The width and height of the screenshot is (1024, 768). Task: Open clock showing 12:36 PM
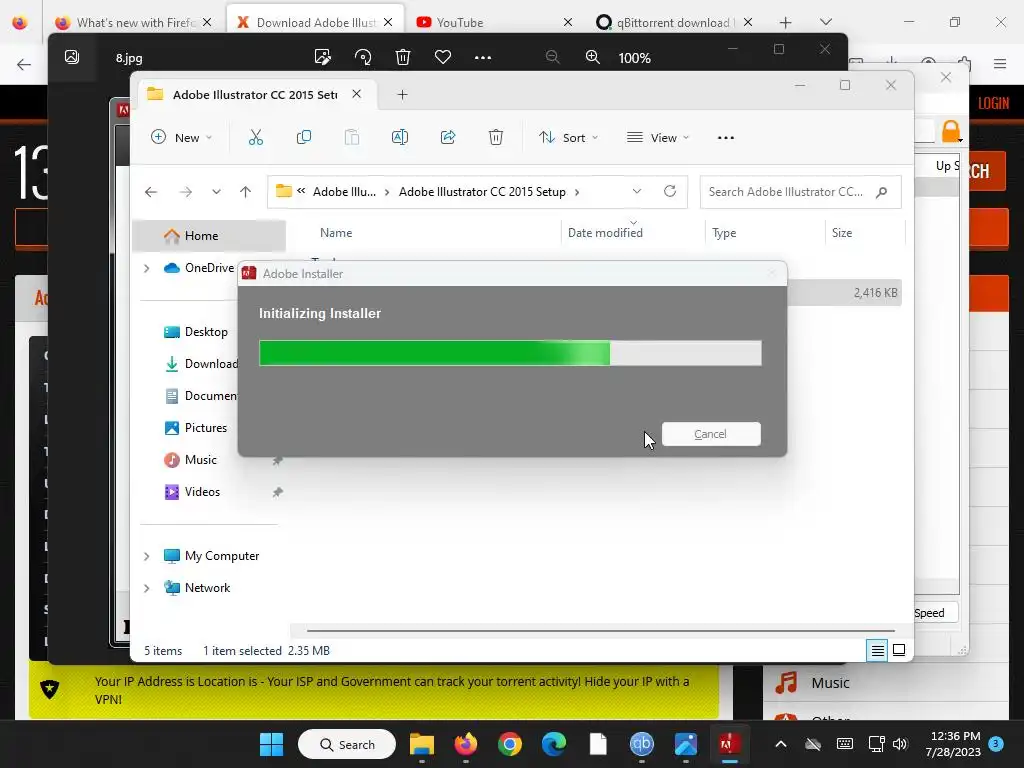[x=953, y=744]
